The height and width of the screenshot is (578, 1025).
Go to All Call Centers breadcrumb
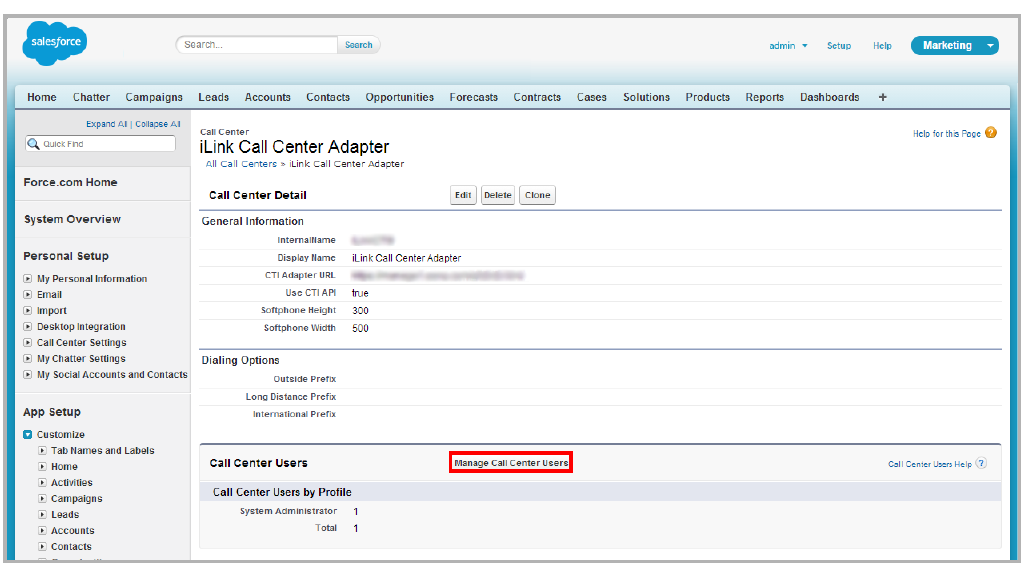[x=241, y=164]
